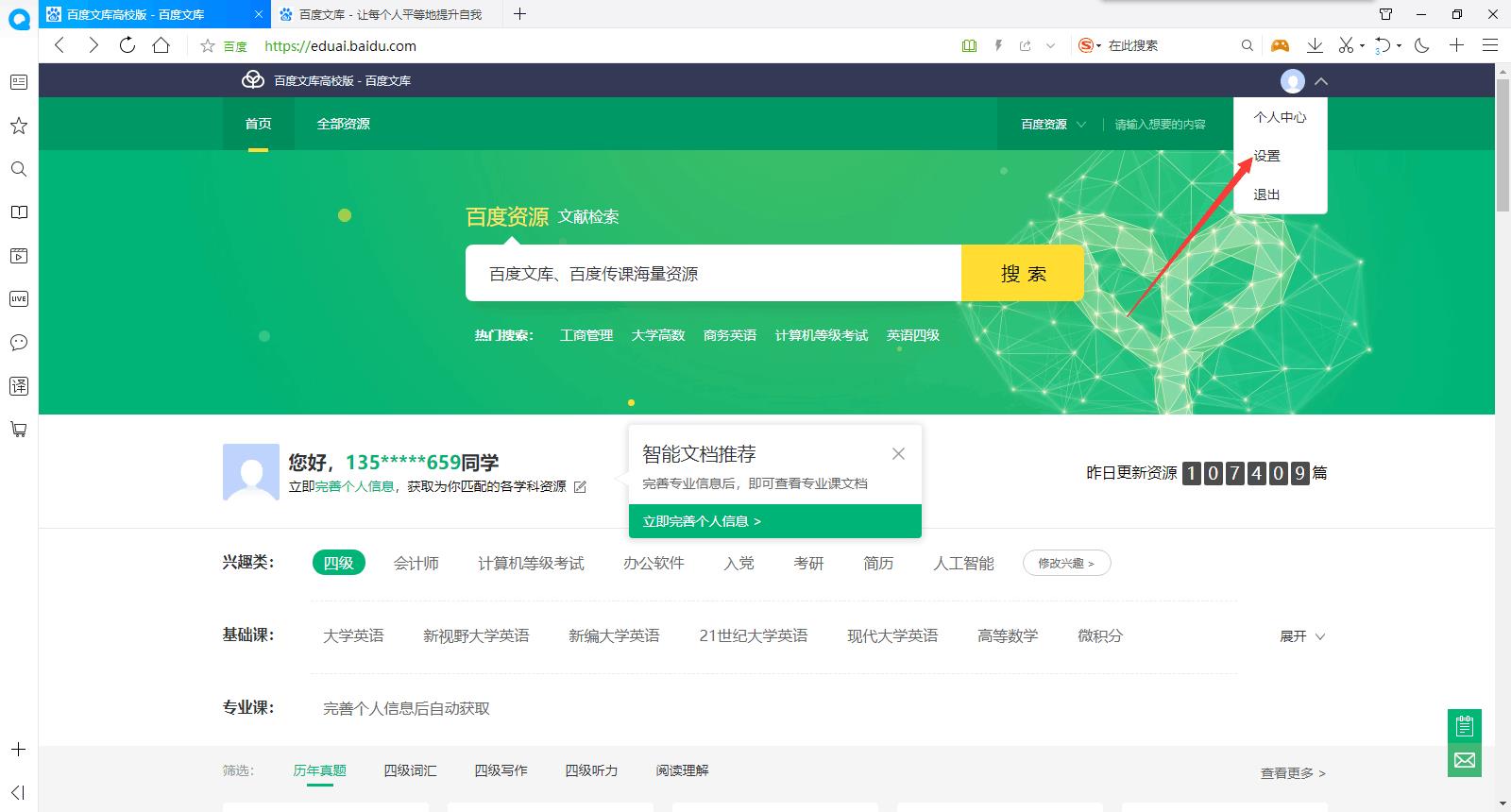The height and width of the screenshot is (812, 1511).
Task: Open reader mode book icon in address bar
Action: pyautogui.click(x=969, y=45)
